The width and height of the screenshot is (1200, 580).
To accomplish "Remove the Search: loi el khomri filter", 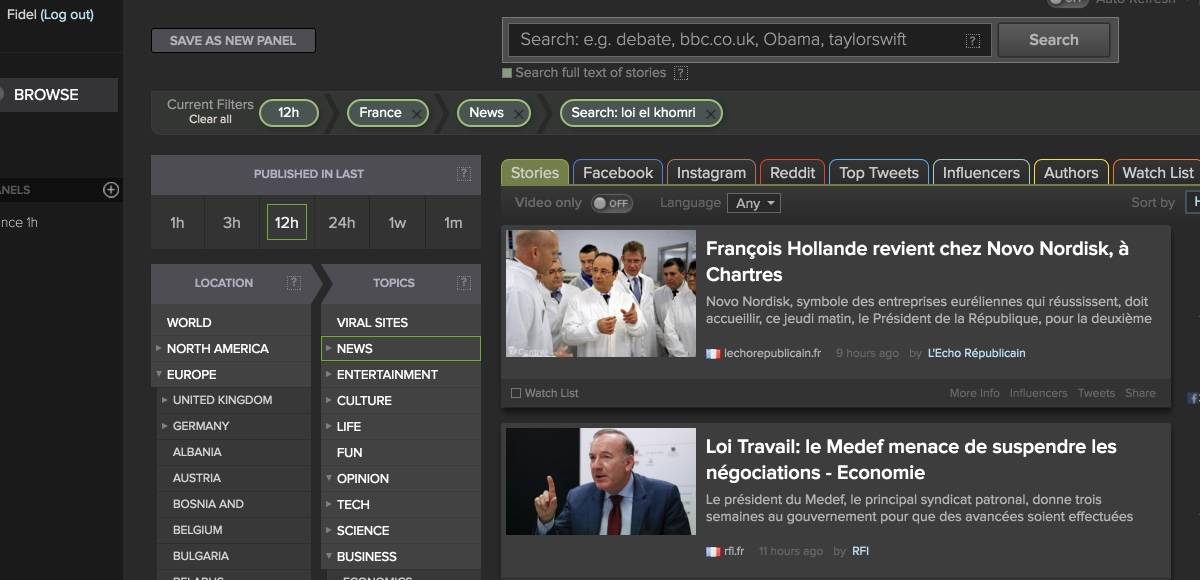I will (710, 114).
